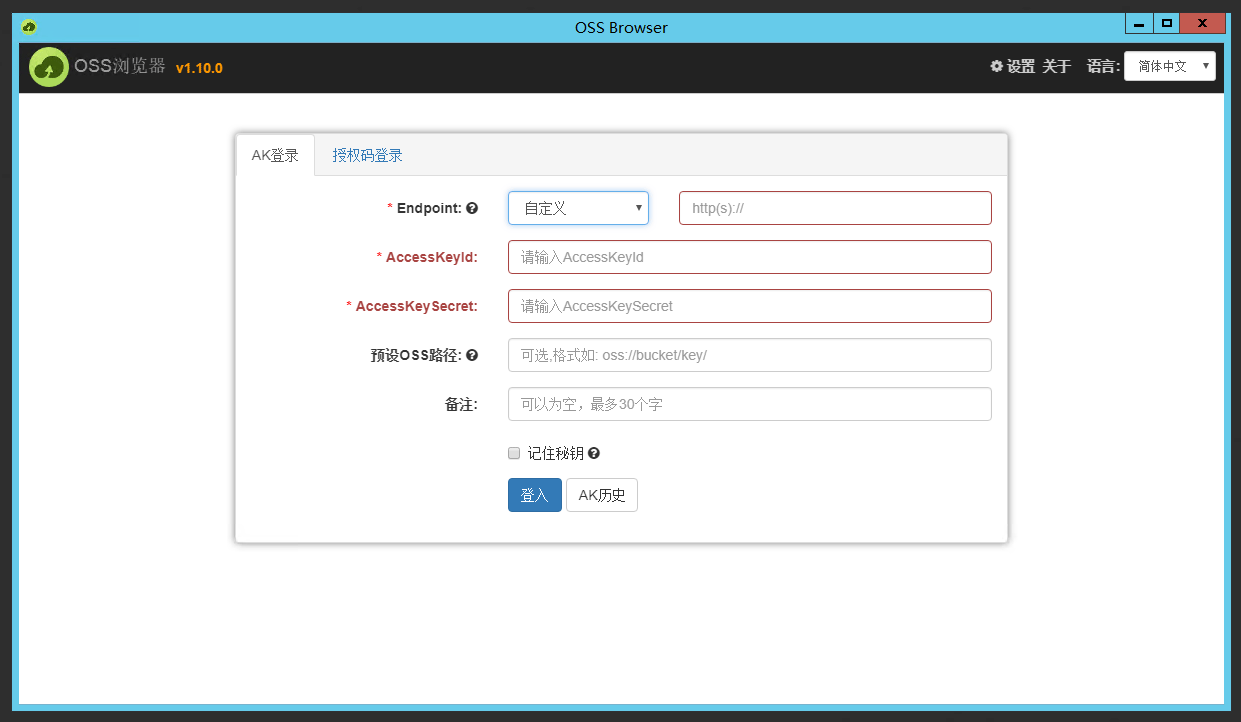The image size is (1241, 722).
Task: Click the preset OSS path help icon
Action: click(472, 355)
